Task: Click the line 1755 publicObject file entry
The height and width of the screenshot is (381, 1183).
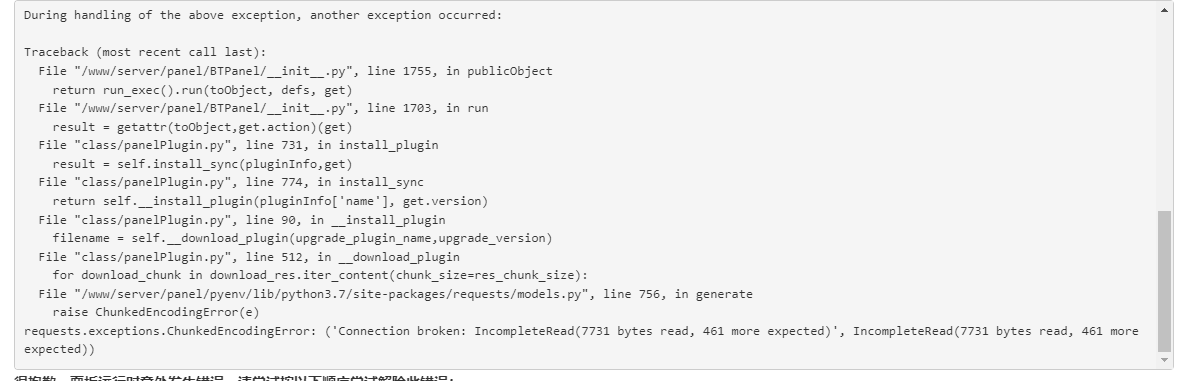Action: click(x=295, y=71)
